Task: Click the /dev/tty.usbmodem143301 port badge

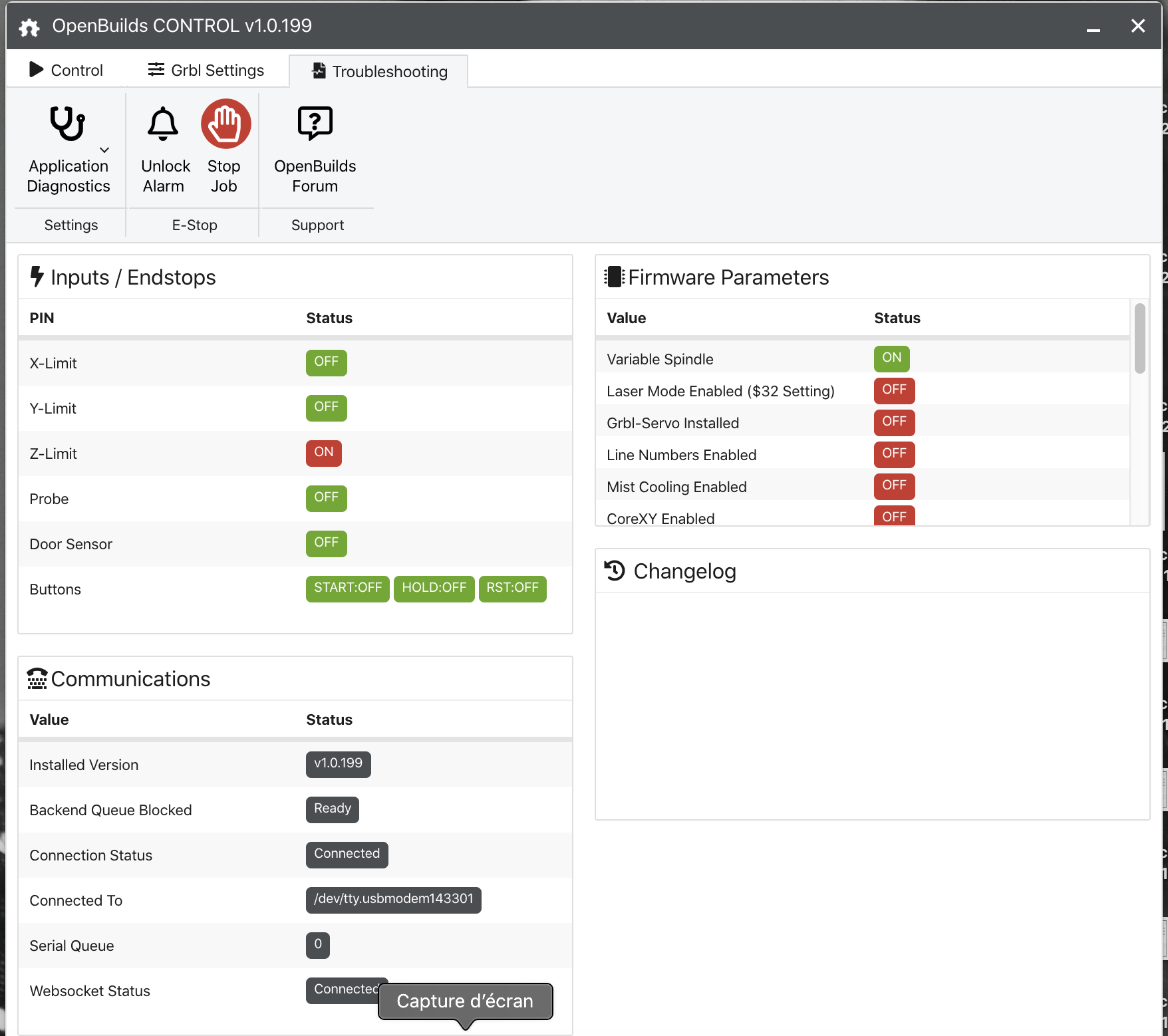Action: point(394,900)
